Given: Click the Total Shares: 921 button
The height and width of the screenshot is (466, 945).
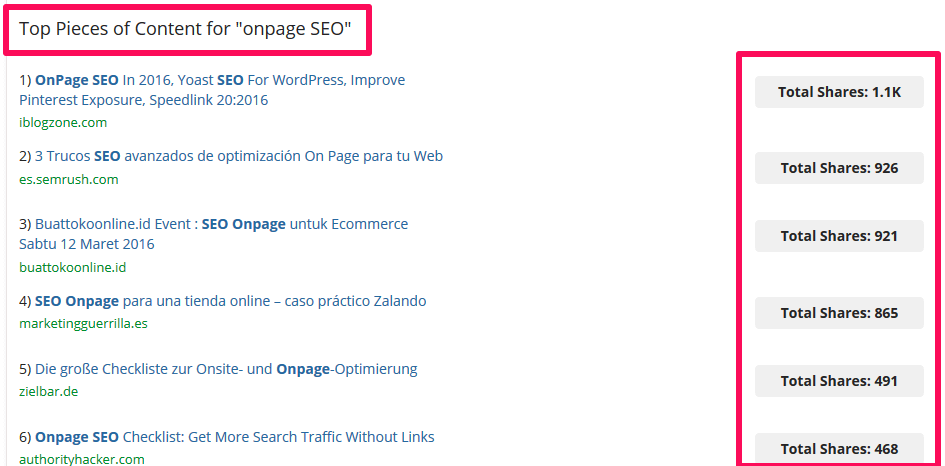Looking at the screenshot, I should click(x=839, y=236).
